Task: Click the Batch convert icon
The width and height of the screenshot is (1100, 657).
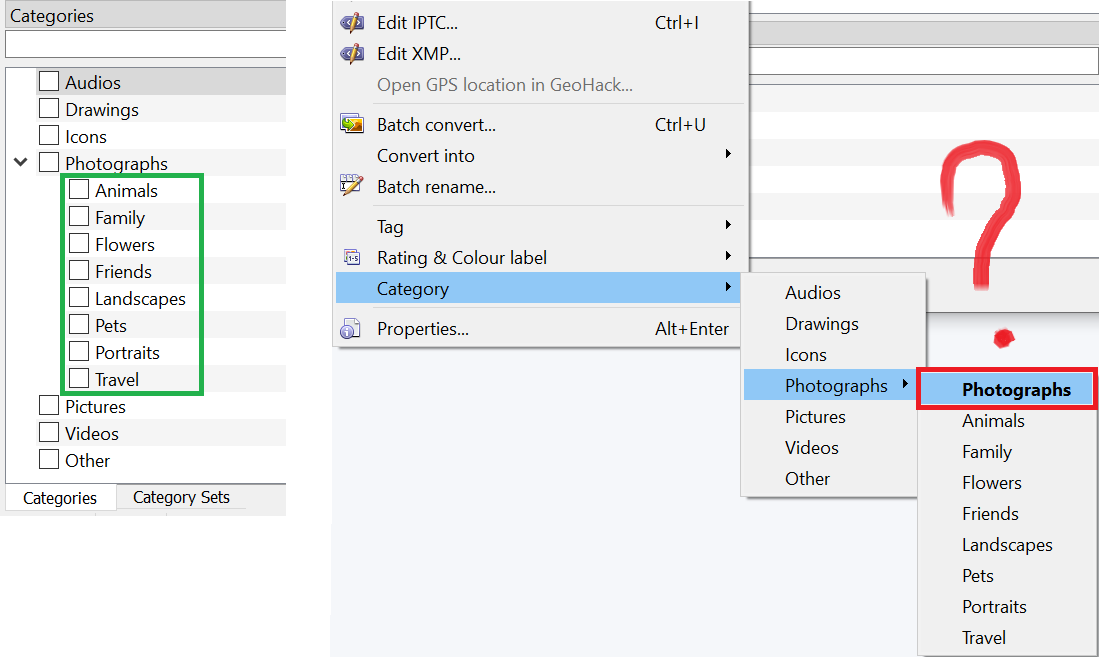Action: point(352,125)
